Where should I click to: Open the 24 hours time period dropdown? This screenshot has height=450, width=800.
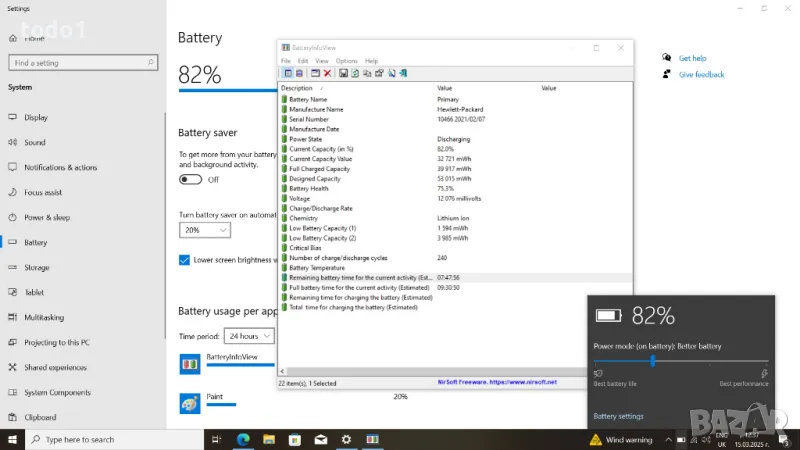pyautogui.click(x=248, y=336)
